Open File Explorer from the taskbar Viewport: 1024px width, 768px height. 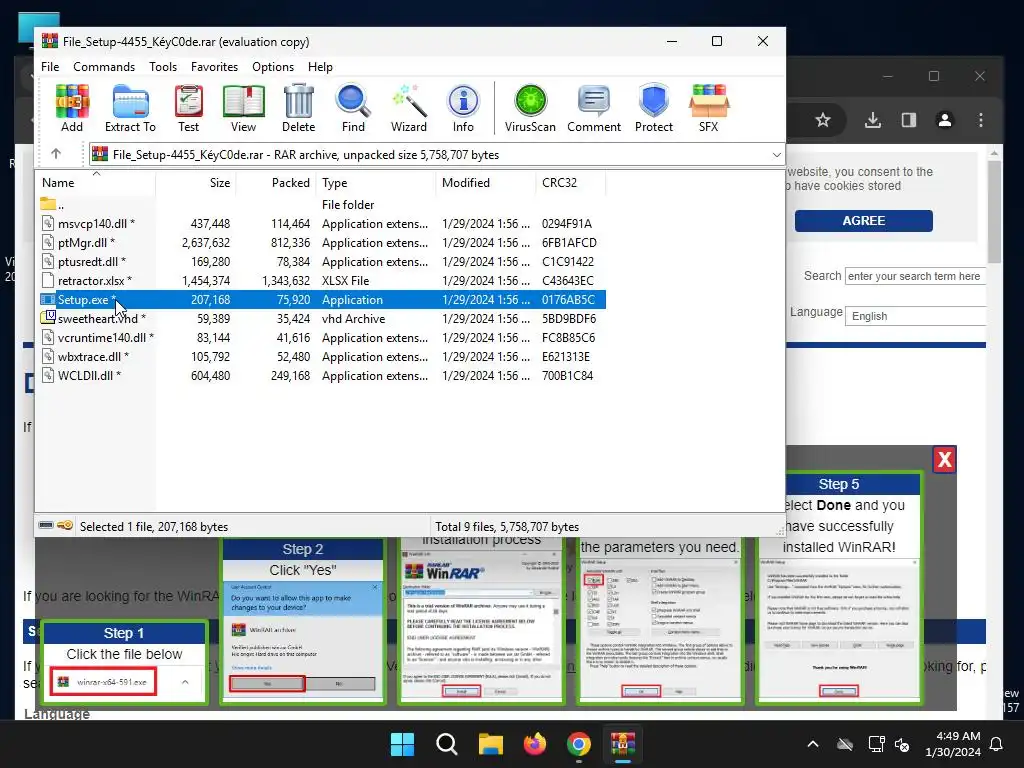pyautogui.click(x=490, y=744)
